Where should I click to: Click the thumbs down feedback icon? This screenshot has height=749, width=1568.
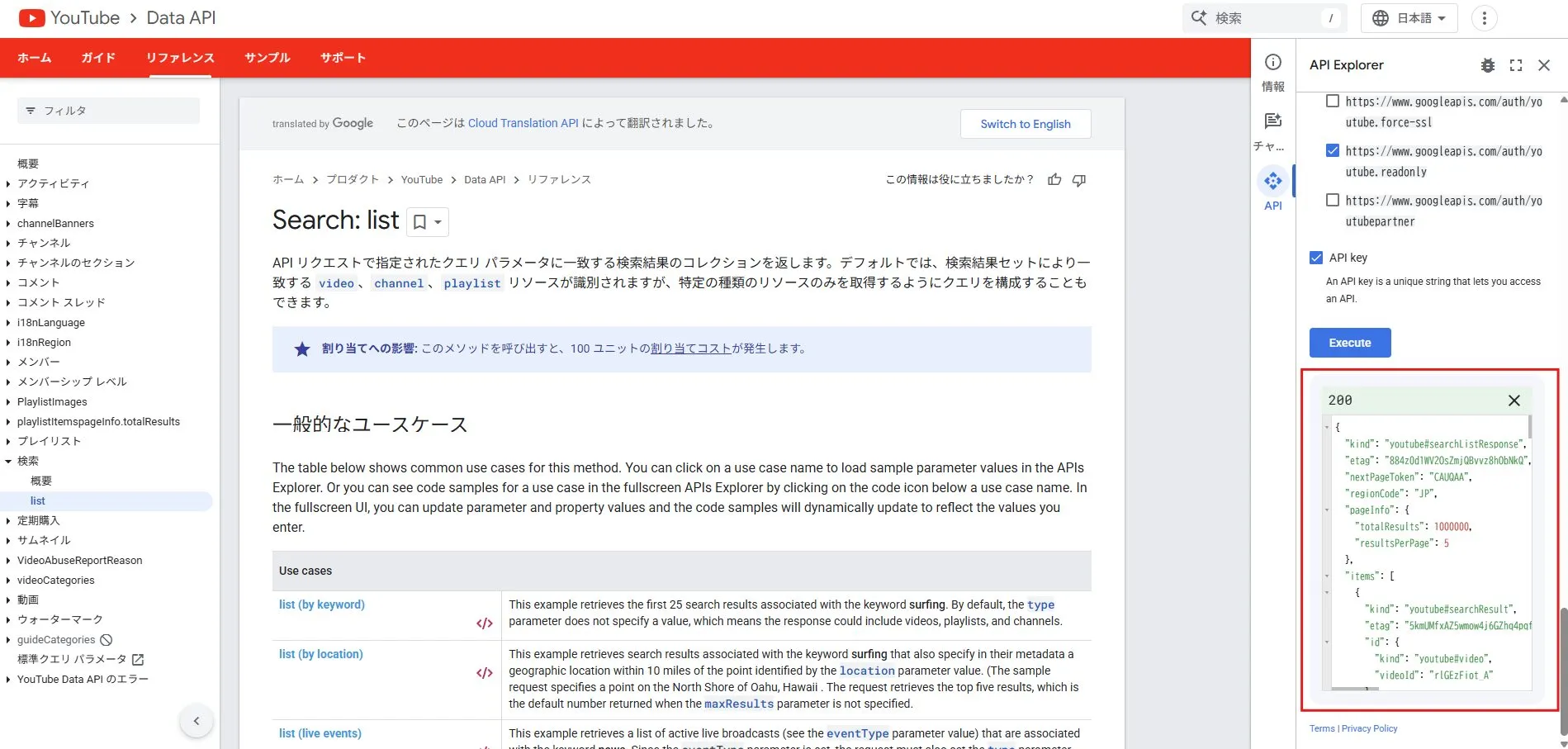point(1079,180)
